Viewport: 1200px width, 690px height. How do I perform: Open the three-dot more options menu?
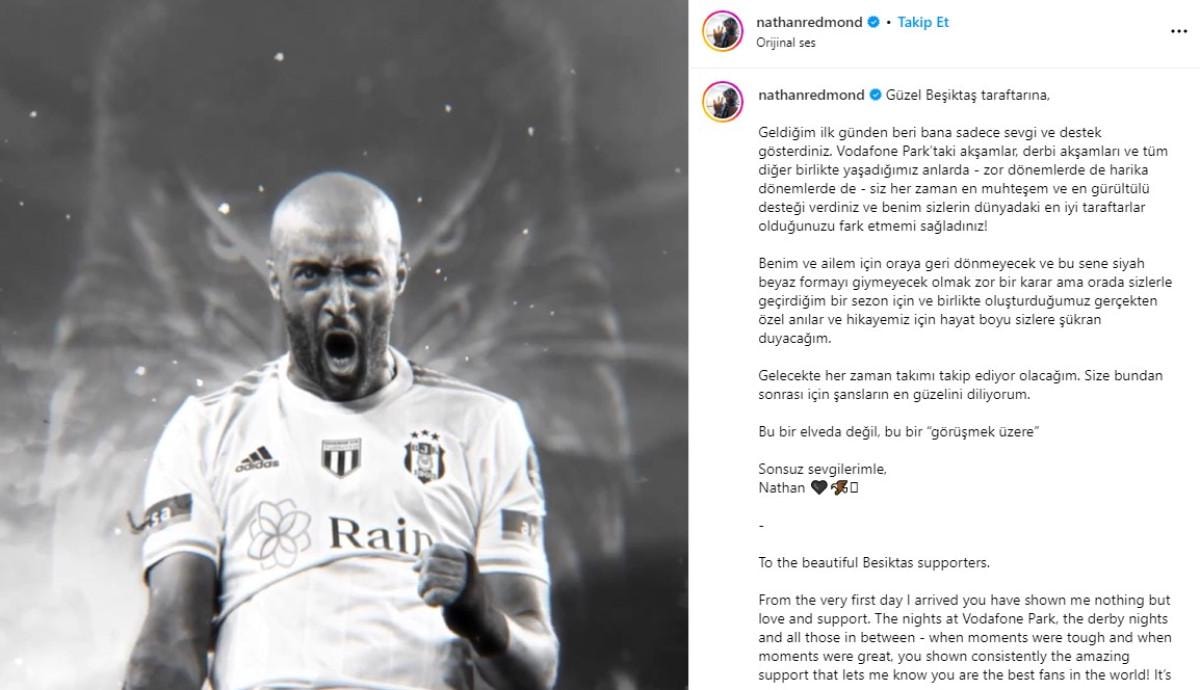[x=1176, y=32]
